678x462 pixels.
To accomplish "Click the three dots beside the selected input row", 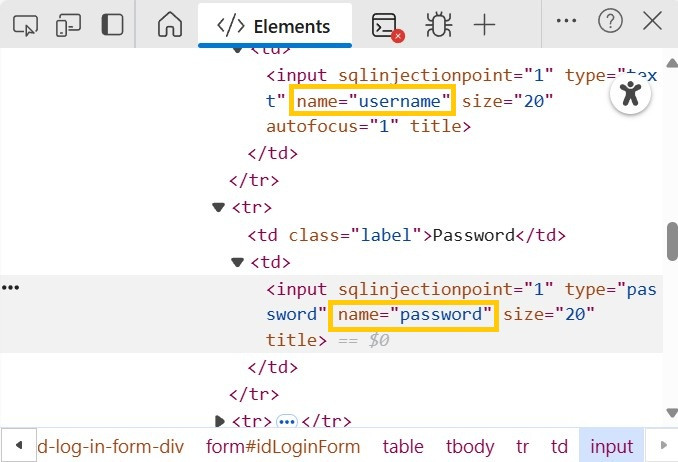I will pos(11,288).
